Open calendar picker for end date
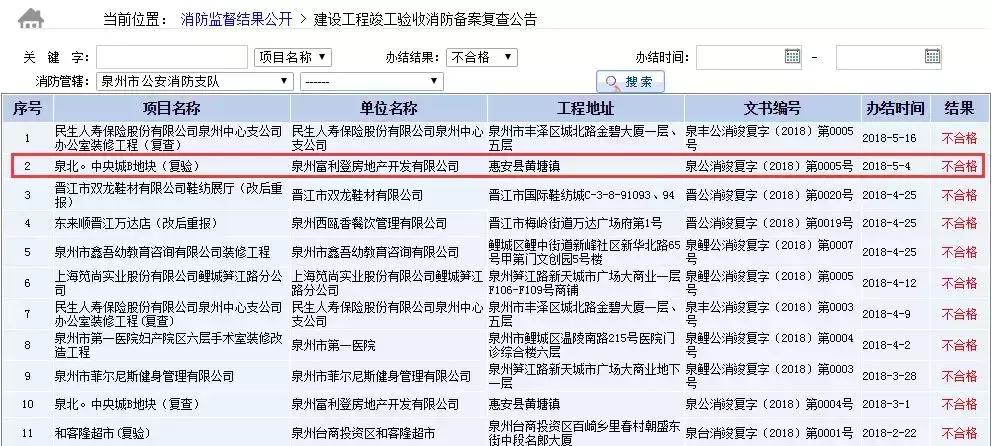The height and width of the screenshot is (446, 992). [x=932, y=56]
